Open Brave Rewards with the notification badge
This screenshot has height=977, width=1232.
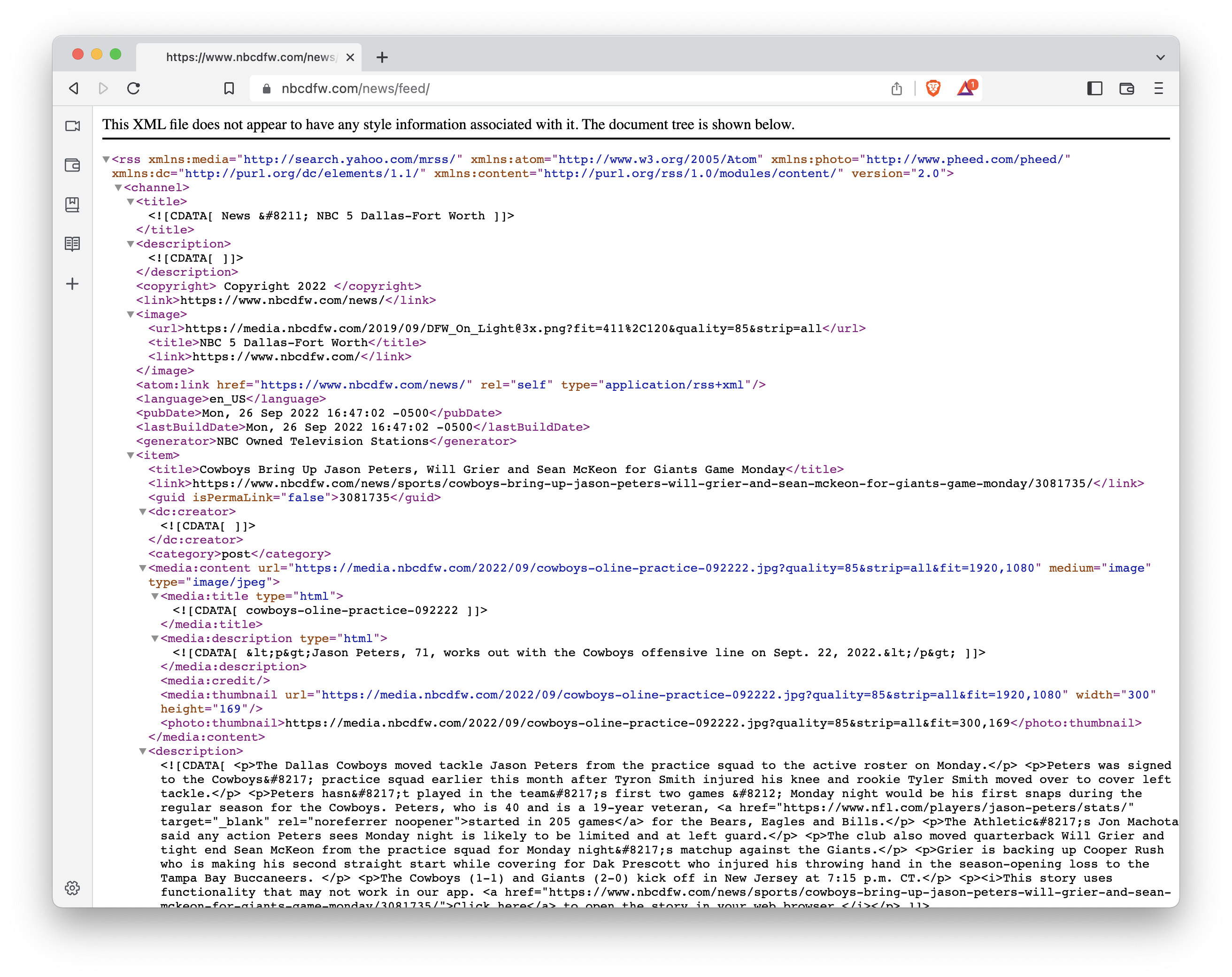pos(966,89)
